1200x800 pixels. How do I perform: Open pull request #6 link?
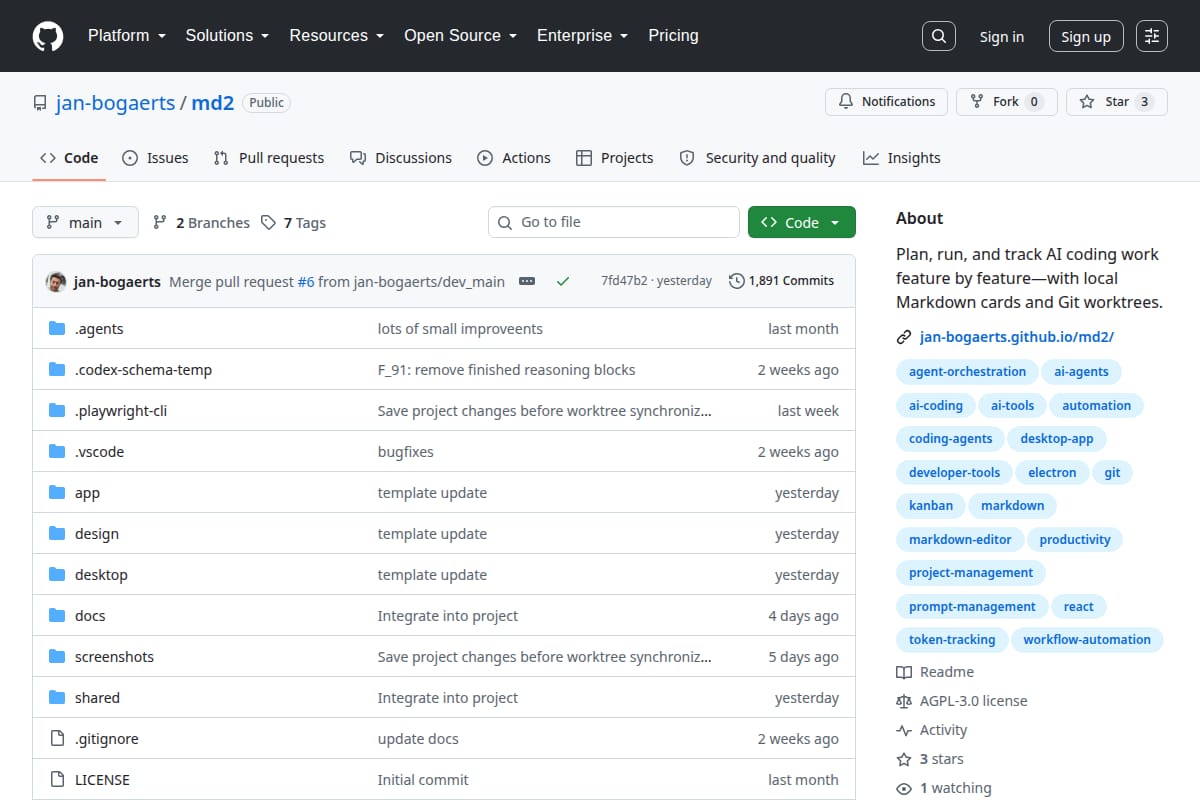[x=306, y=281]
